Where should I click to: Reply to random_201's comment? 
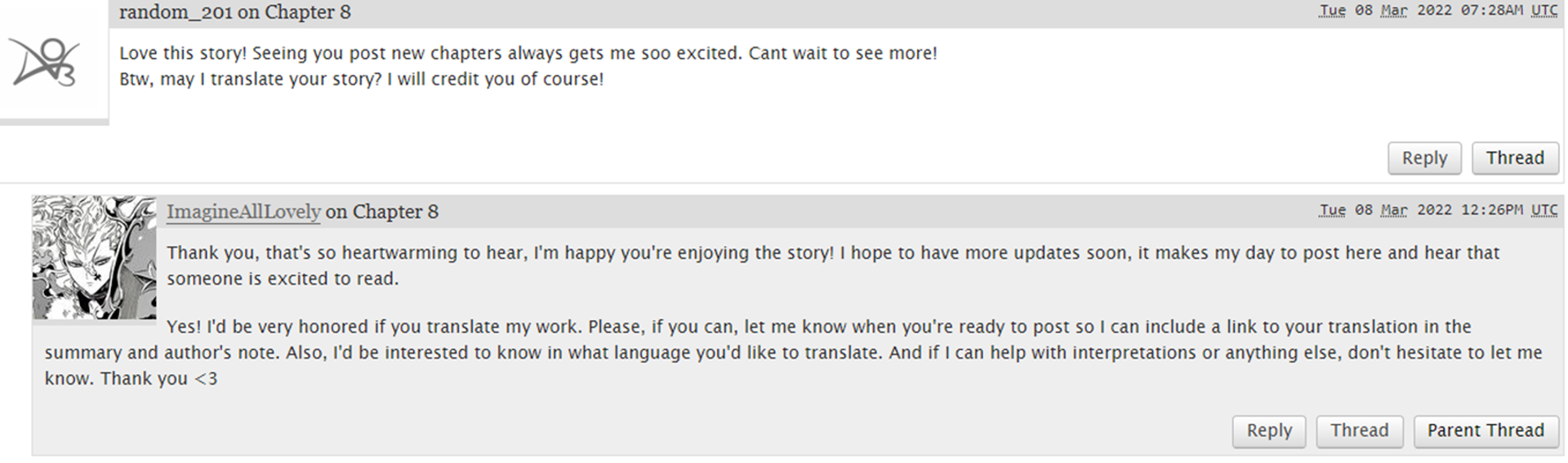click(x=1424, y=158)
